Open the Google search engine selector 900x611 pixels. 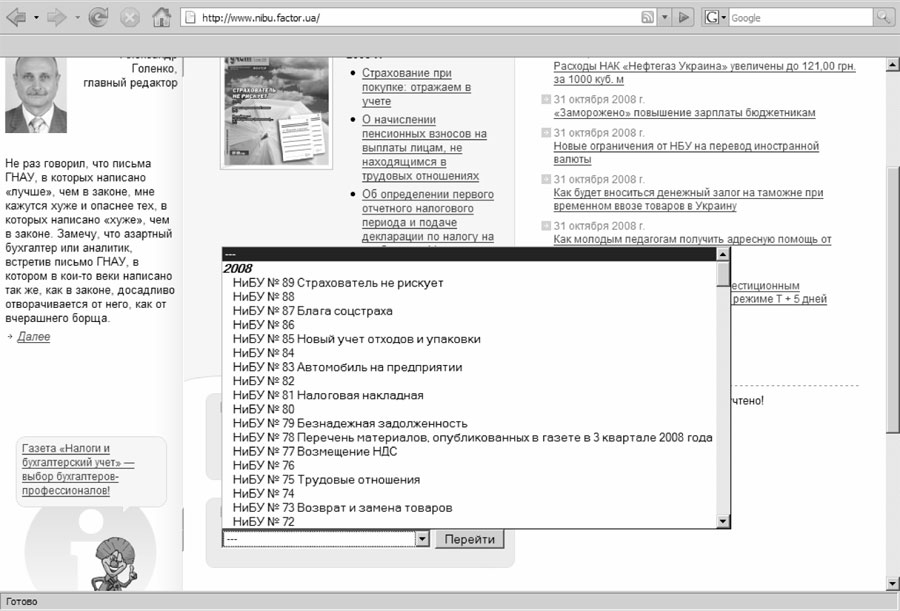coord(714,18)
